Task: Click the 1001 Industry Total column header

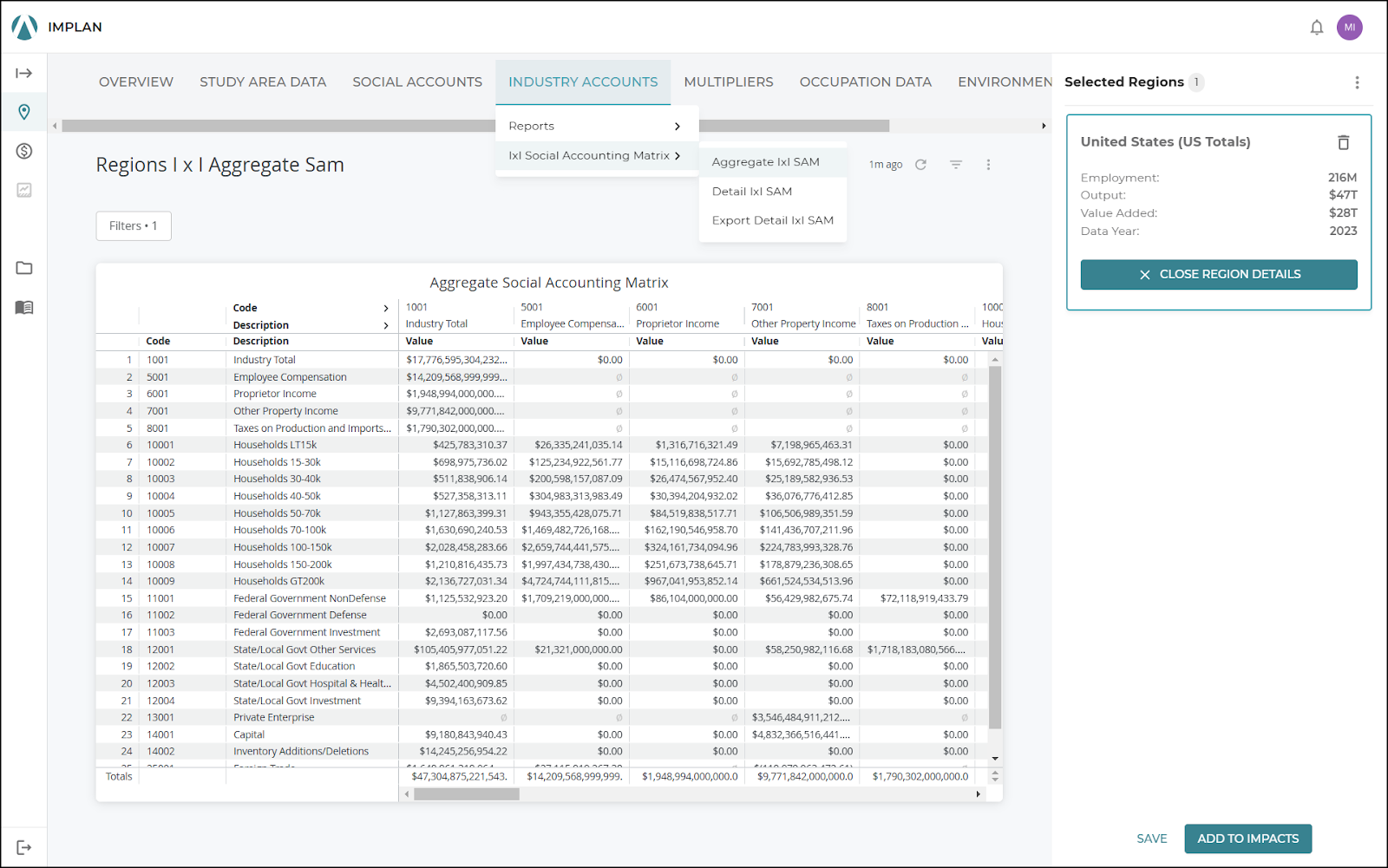Action: [457, 316]
